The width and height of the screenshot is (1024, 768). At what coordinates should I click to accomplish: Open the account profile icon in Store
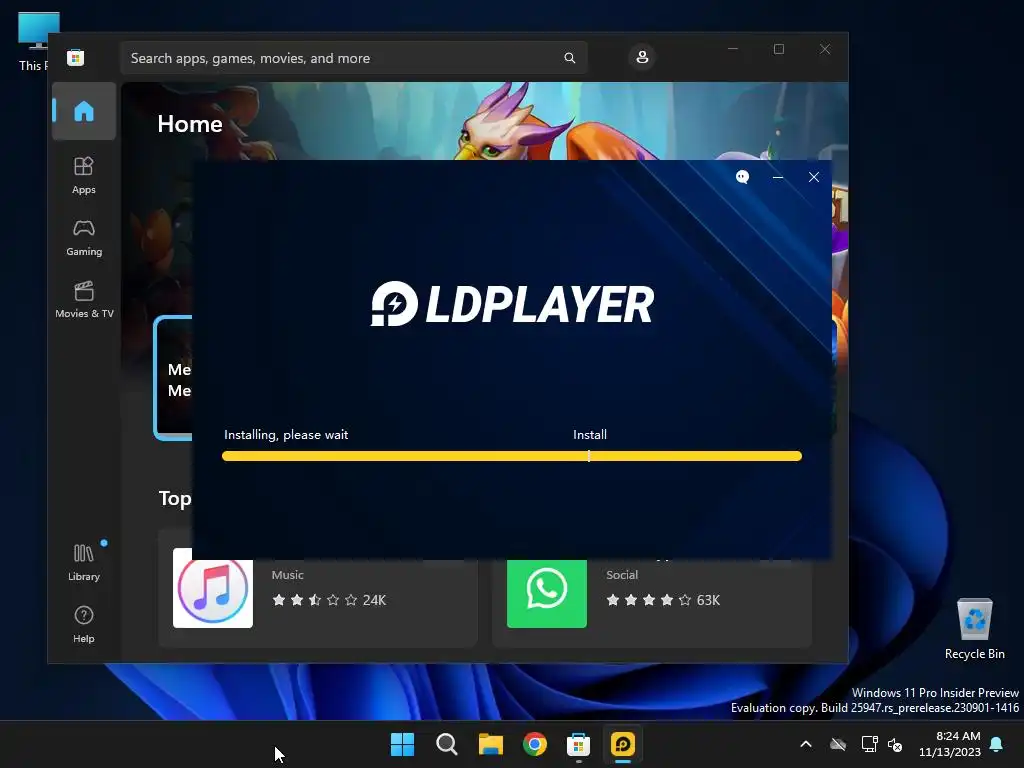point(642,57)
